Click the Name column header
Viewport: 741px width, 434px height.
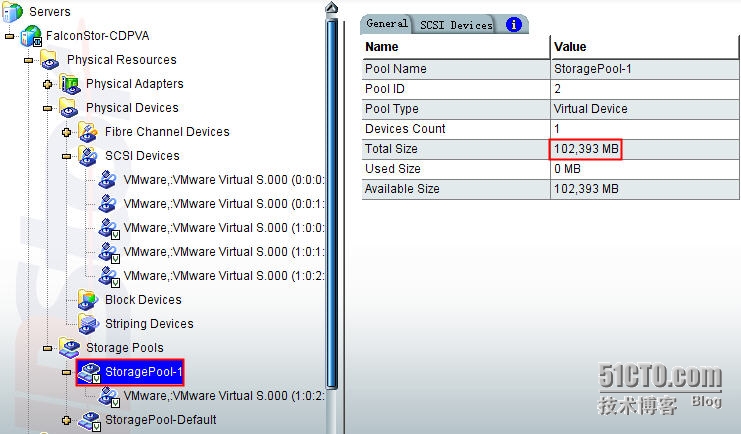456,47
